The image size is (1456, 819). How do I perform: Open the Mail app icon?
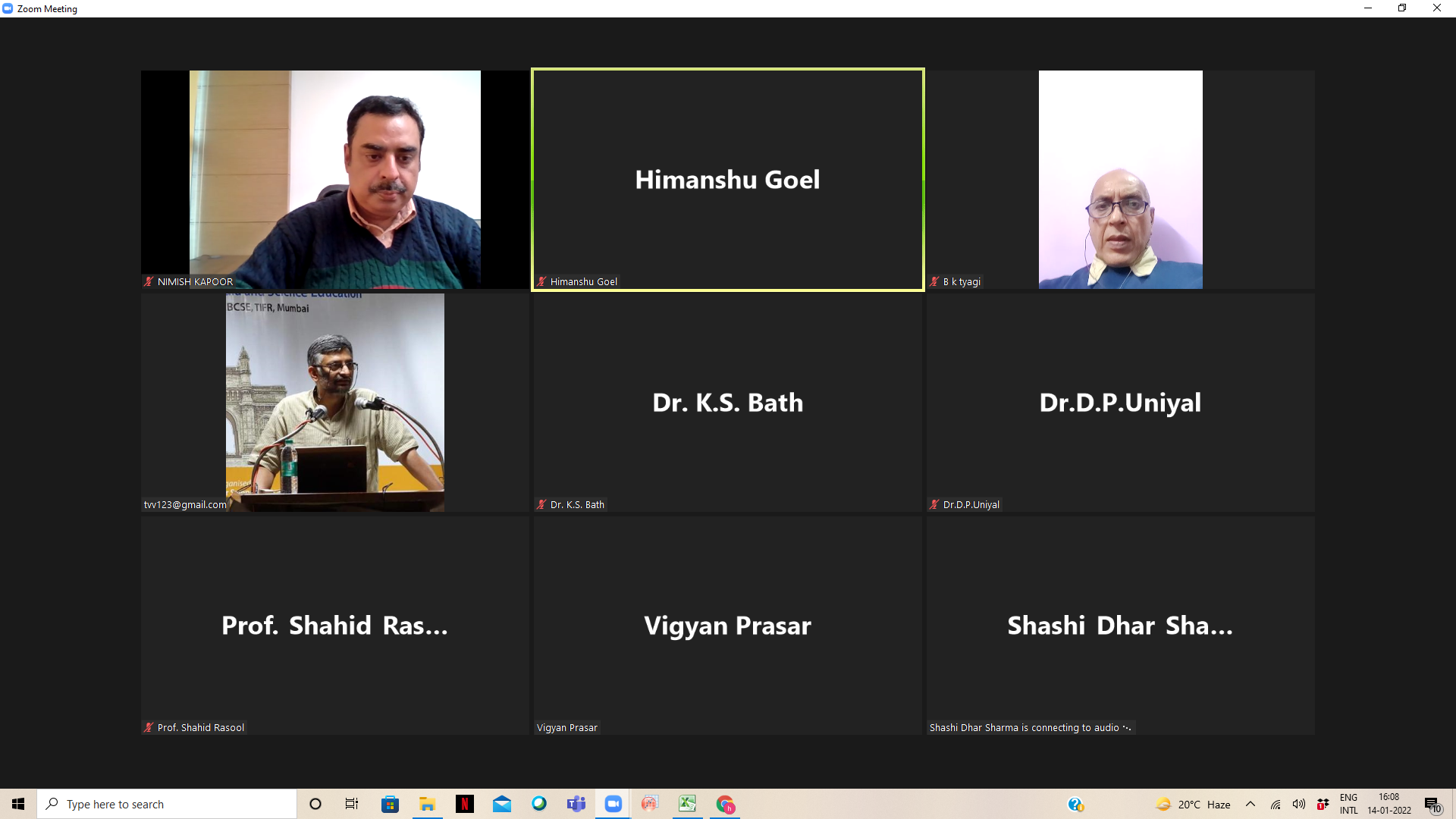[x=502, y=804]
